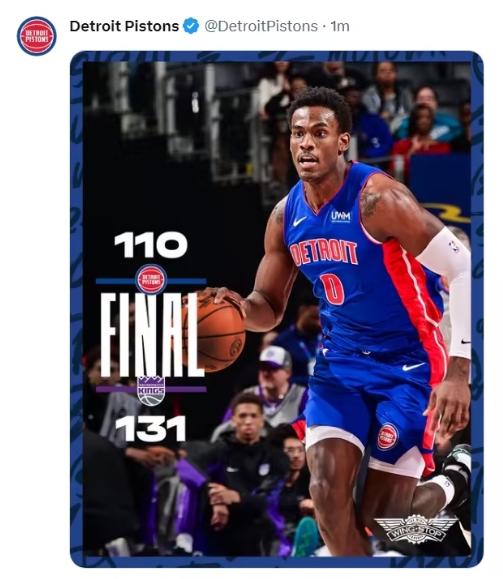Click the Pistons score 110
Image resolution: width=503 pixels, height=579 pixels.
151,245
